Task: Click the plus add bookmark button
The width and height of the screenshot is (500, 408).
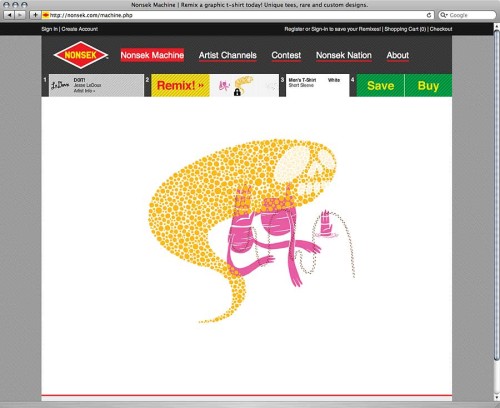Action: click(x=35, y=15)
